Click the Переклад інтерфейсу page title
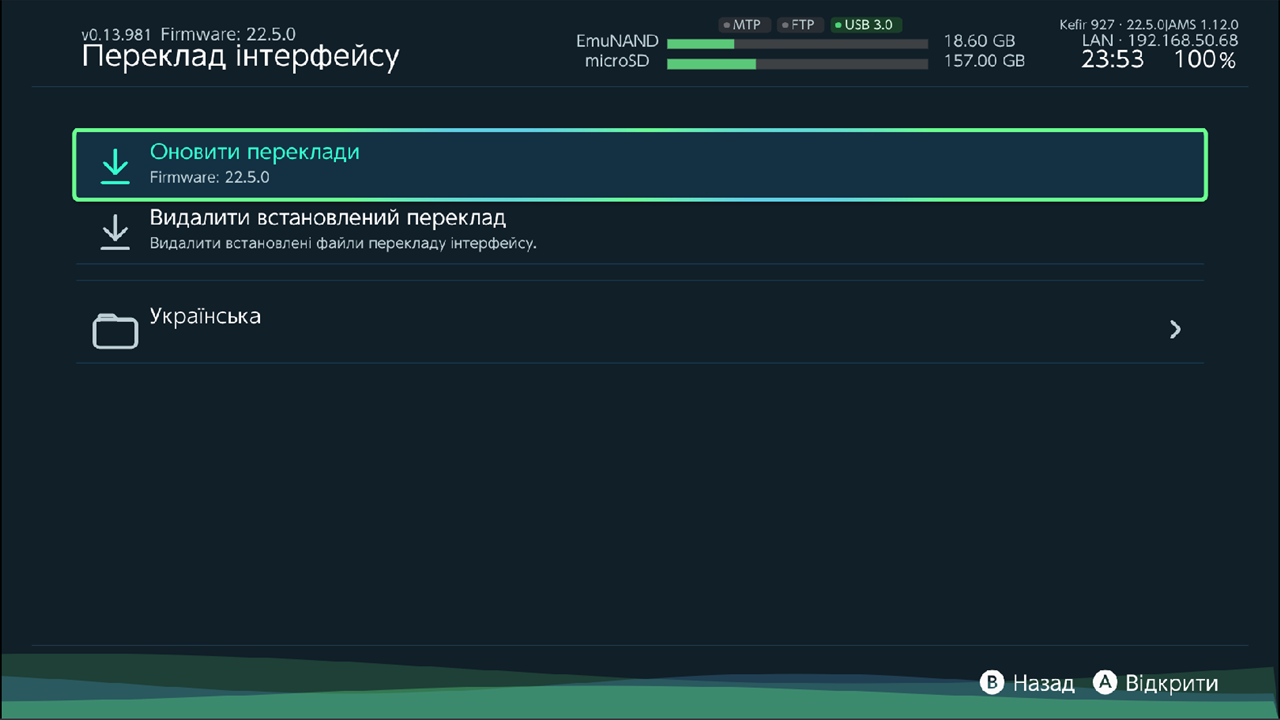1280x720 pixels. (240, 56)
